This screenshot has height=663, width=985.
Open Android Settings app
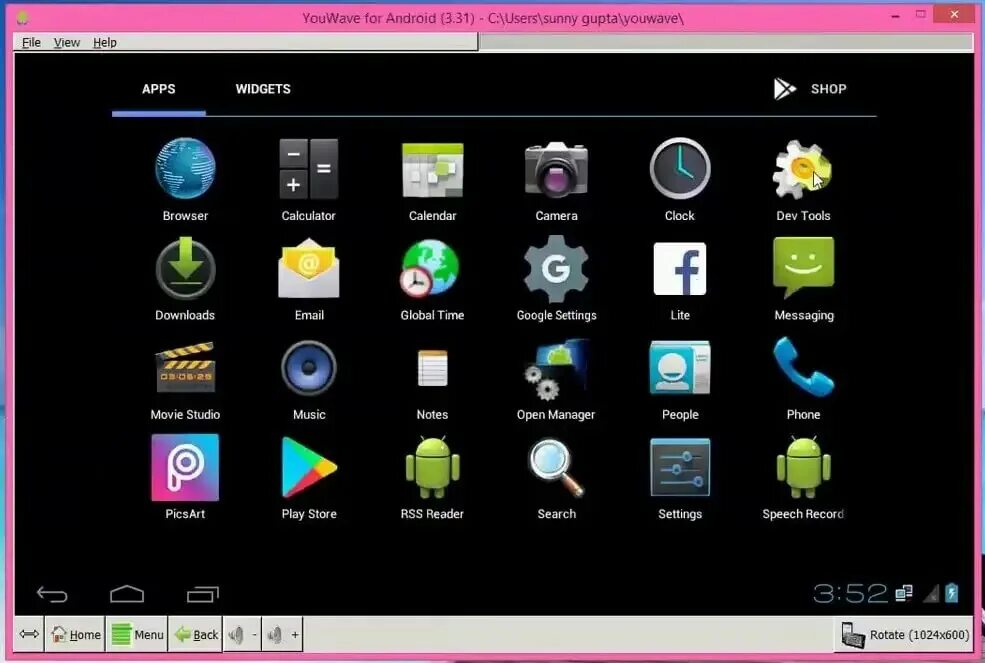click(x=680, y=468)
